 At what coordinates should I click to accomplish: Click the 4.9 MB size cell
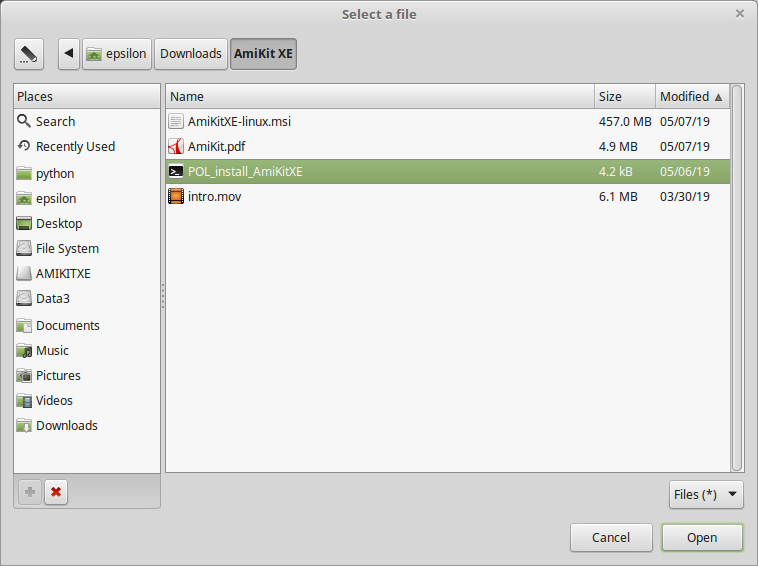618,146
